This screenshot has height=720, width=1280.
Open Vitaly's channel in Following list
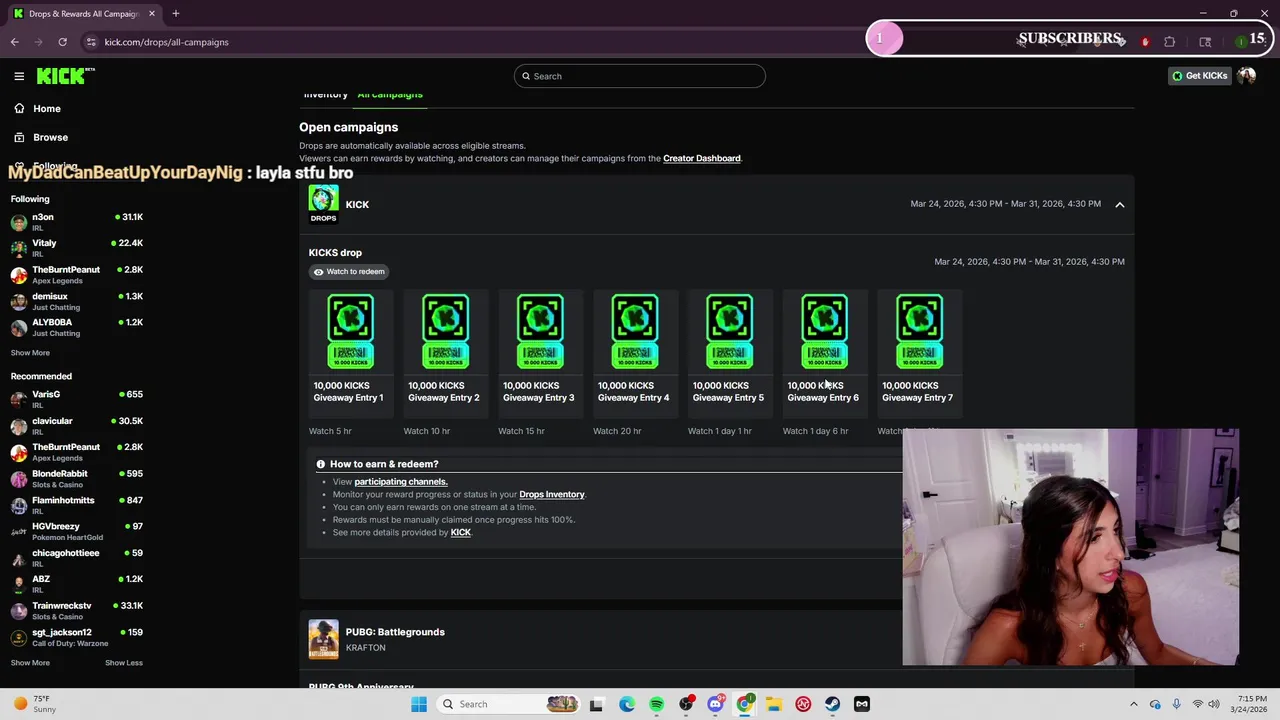77,247
